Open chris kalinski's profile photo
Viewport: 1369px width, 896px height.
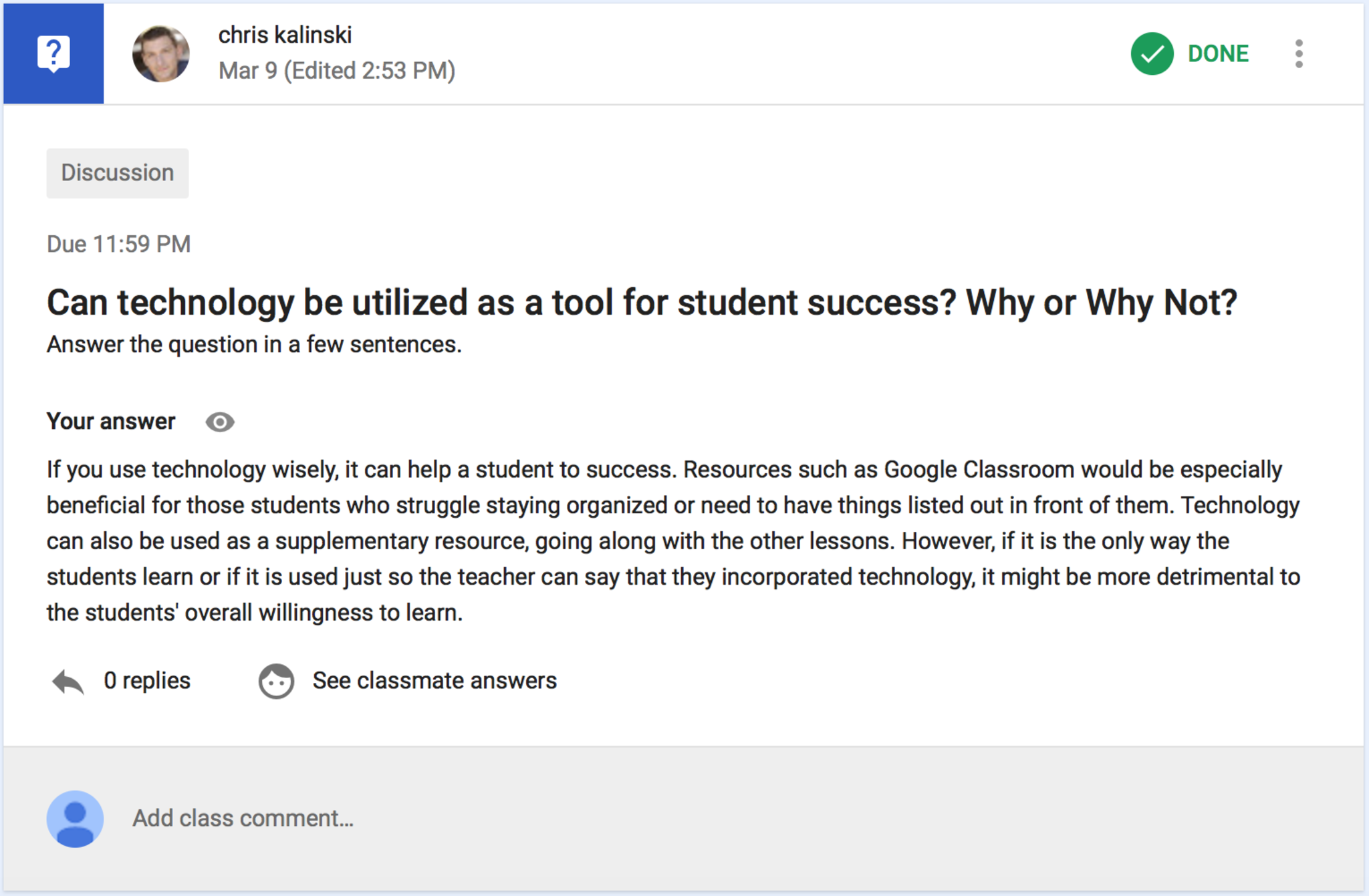(160, 53)
